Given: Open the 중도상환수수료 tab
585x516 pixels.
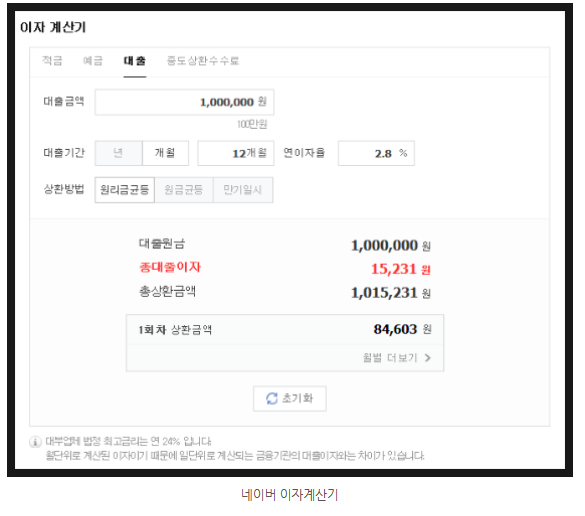Looking at the screenshot, I should pyautogui.click(x=203, y=60).
